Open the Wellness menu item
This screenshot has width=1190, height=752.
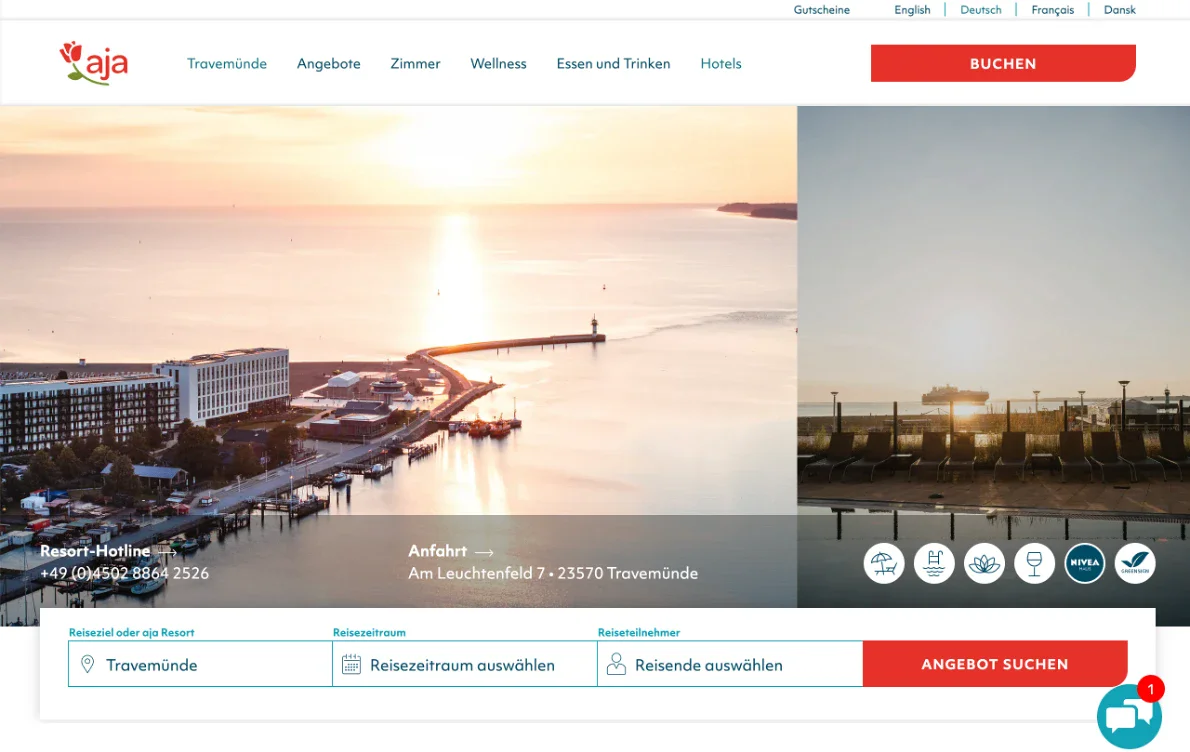click(x=498, y=64)
